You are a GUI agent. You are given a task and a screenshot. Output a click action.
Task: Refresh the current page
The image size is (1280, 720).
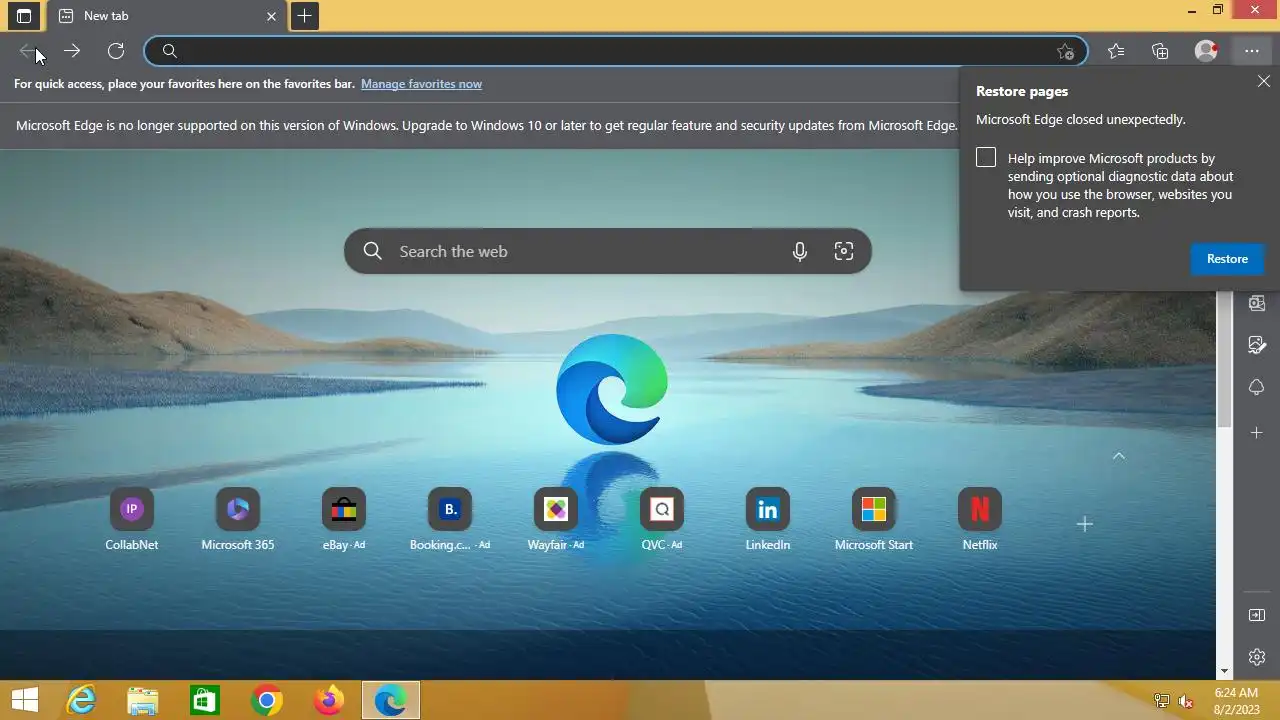click(116, 51)
